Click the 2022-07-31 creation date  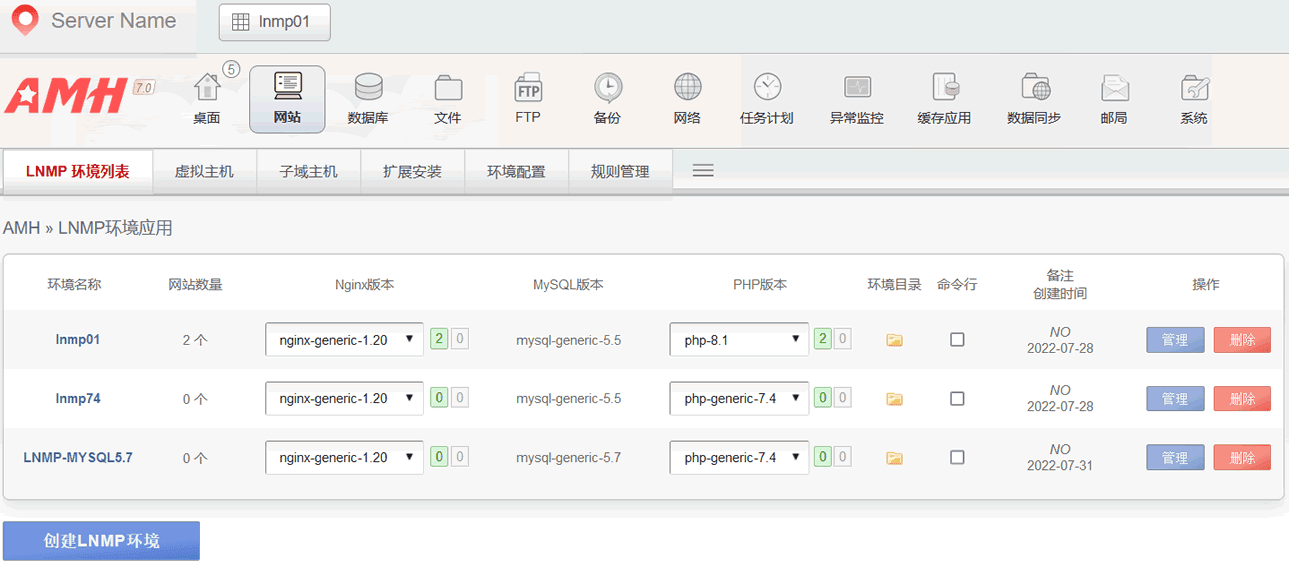[x=1060, y=466]
